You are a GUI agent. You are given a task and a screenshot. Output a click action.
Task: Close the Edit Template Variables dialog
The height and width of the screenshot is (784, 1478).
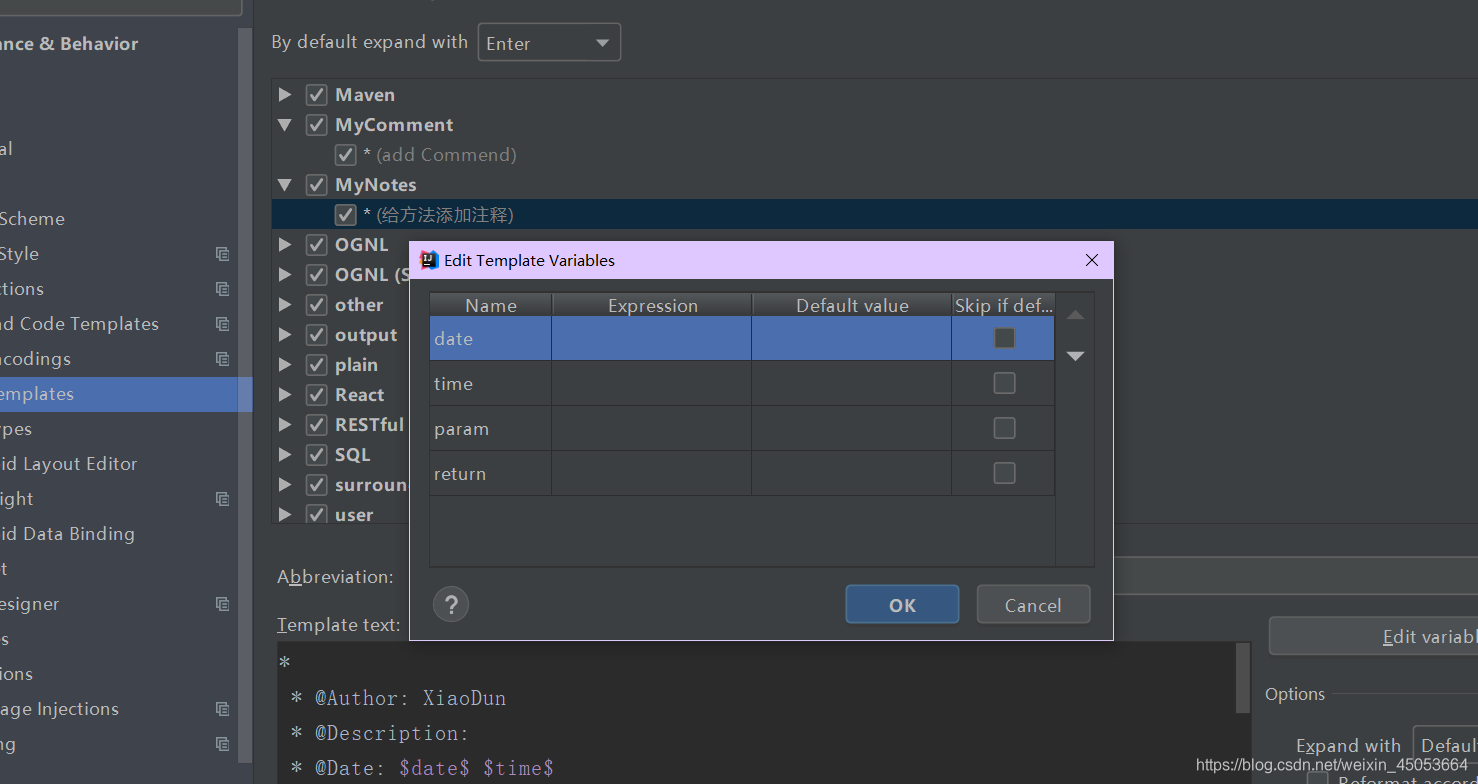coord(1092,260)
